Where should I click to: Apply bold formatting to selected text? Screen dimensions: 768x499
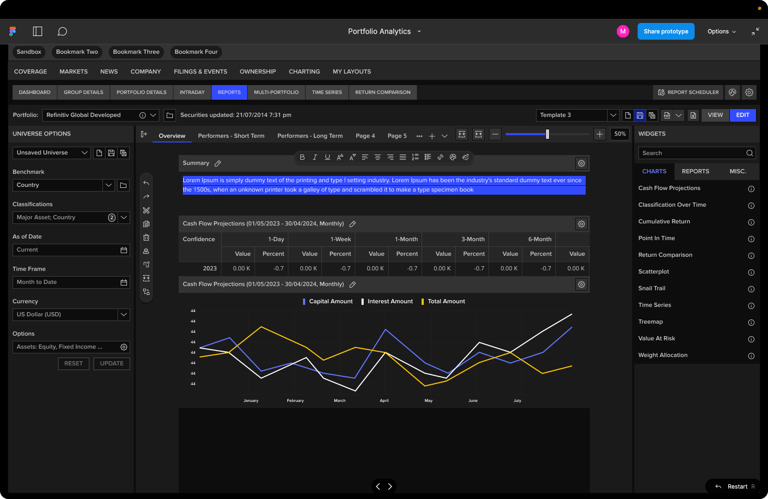coord(302,157)
